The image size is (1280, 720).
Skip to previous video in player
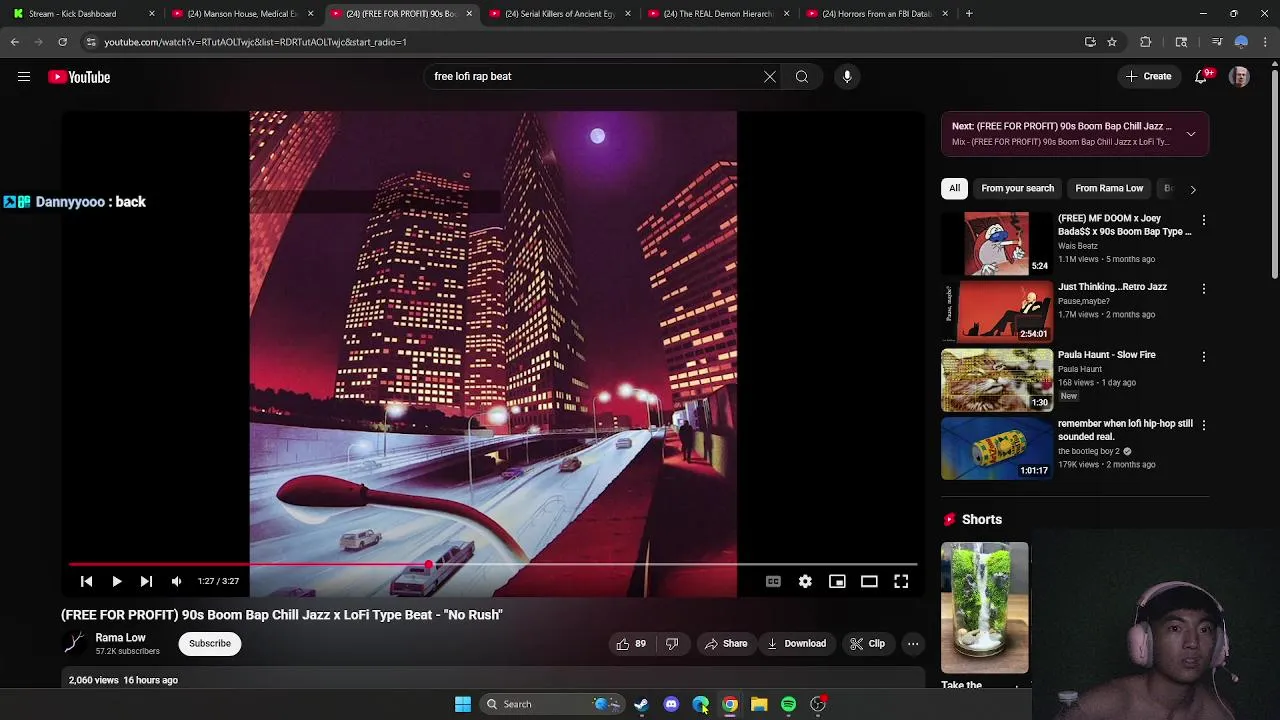click(x=87, y=581)
